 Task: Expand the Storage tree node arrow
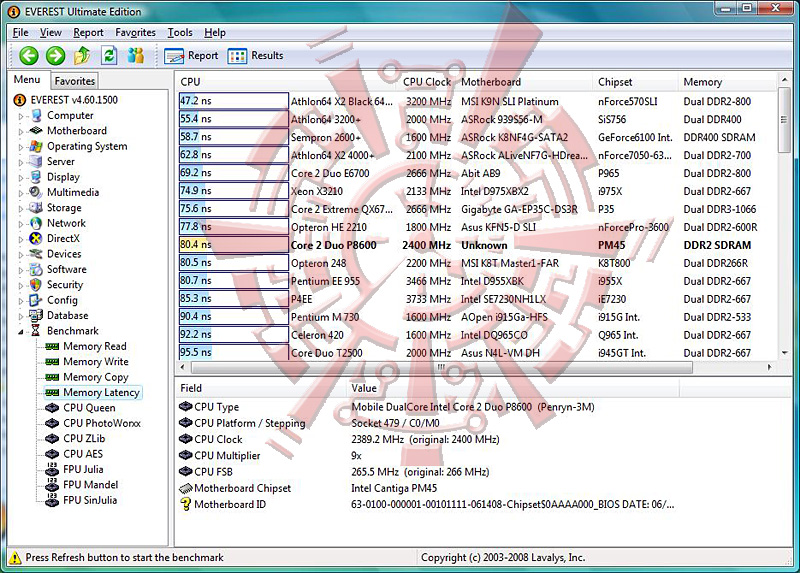pyautogui.click(x=21, y=208)
